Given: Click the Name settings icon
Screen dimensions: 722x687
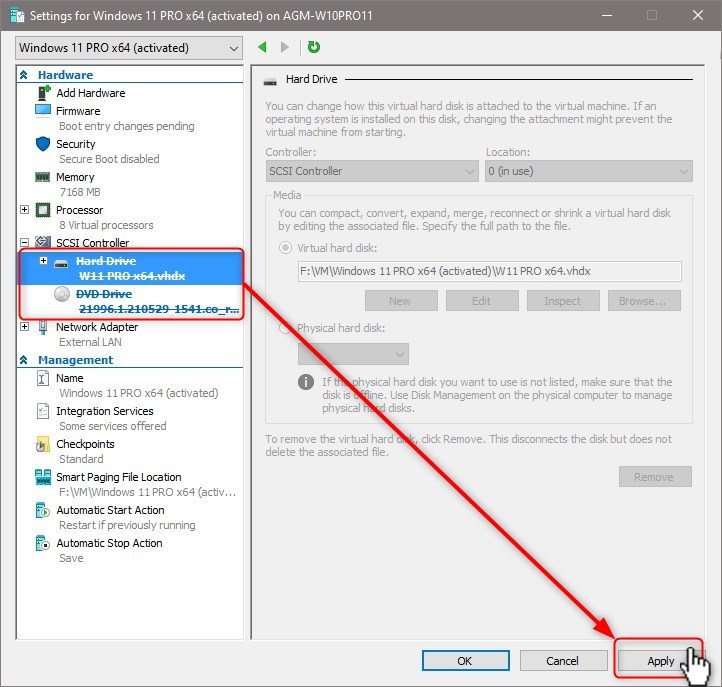Looking at the screenshot, I should coord(42,378).
